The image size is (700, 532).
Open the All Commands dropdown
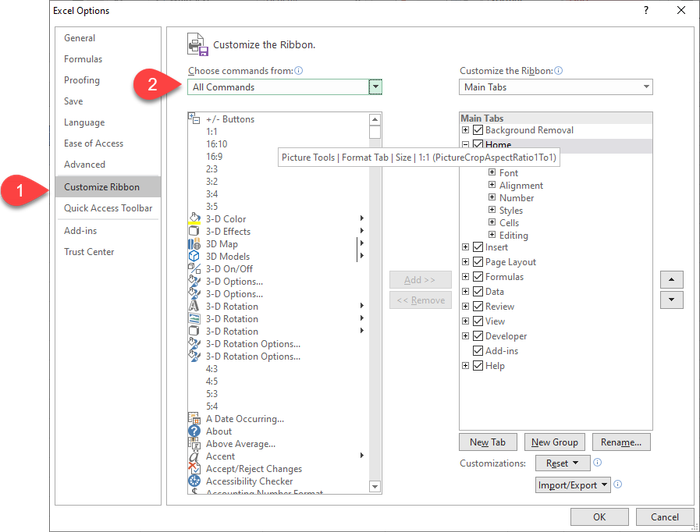pos(375,87)
